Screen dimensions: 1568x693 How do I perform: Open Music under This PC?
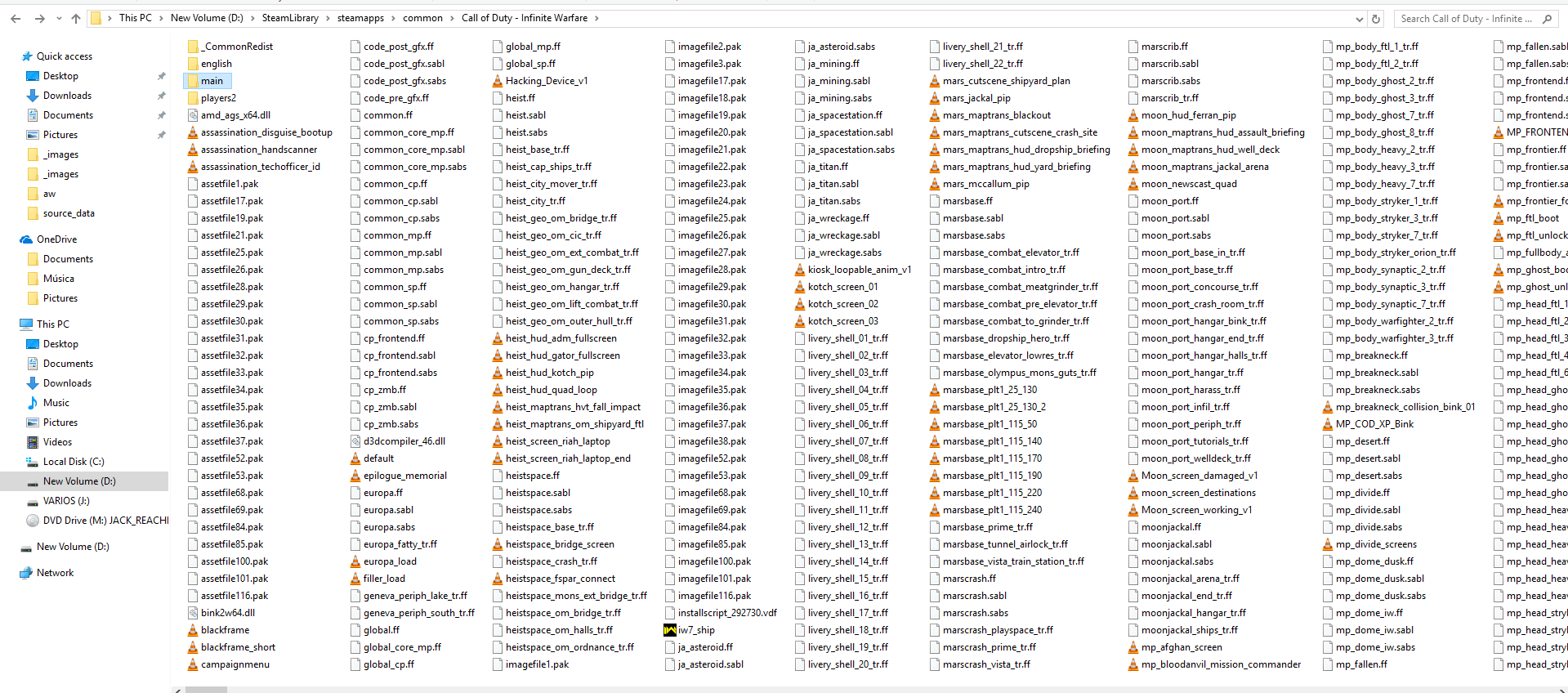(x=56, y=403)
